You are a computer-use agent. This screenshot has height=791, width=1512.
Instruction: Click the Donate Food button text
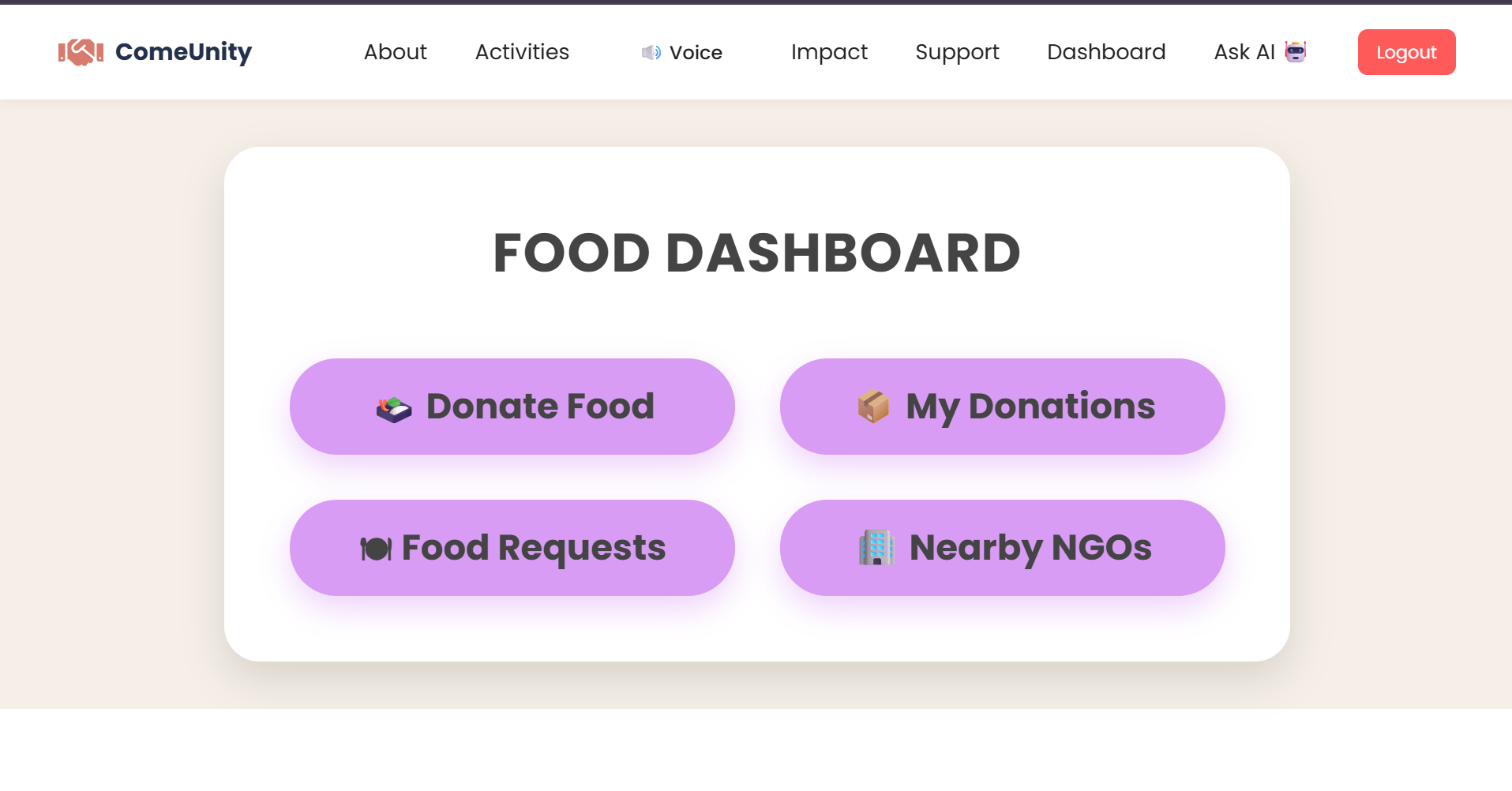pos(541,407)
